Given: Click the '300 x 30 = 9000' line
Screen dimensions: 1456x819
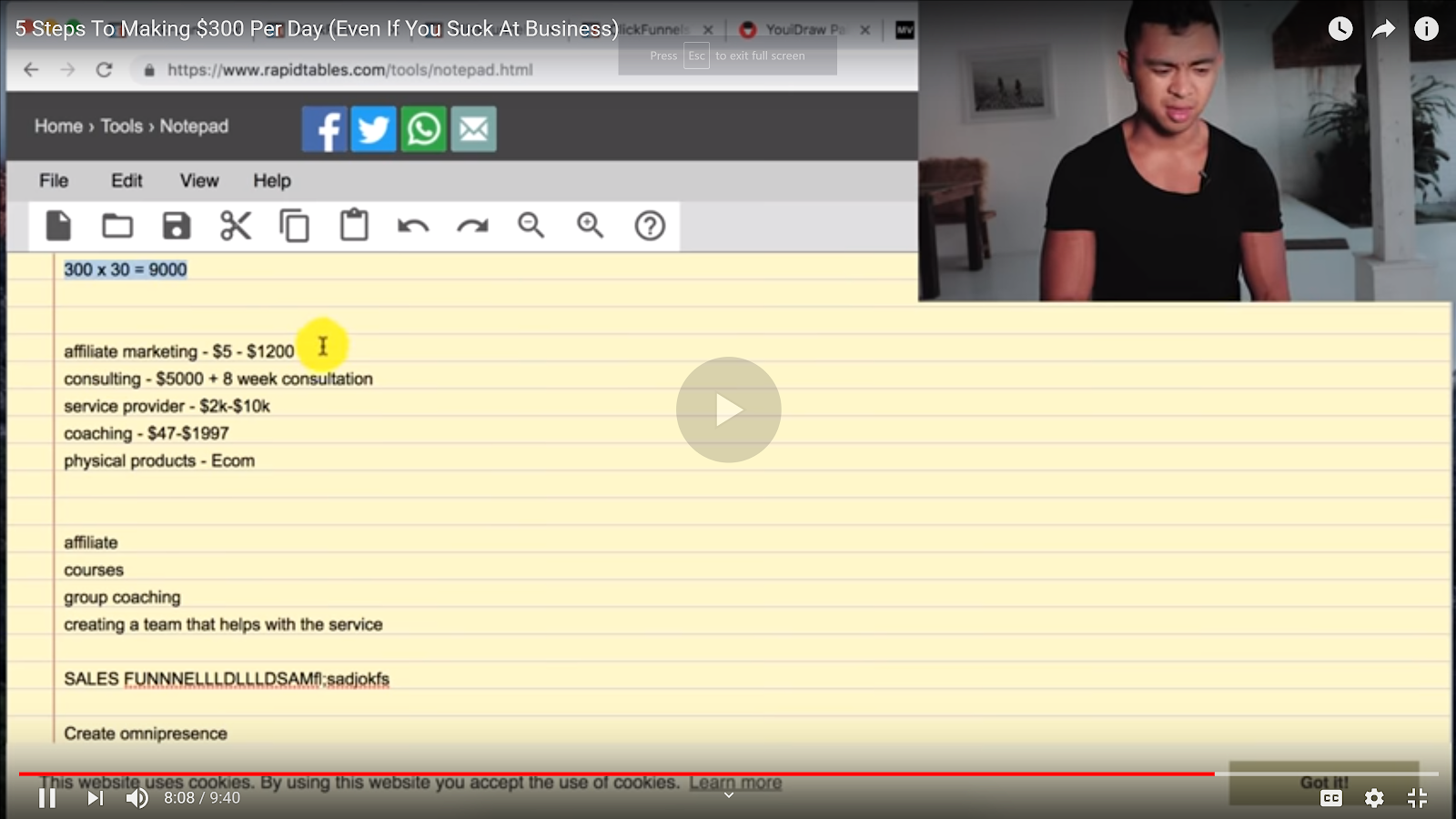Looking at the screenshot, I should pyautogui.click(x=126, y=269).
